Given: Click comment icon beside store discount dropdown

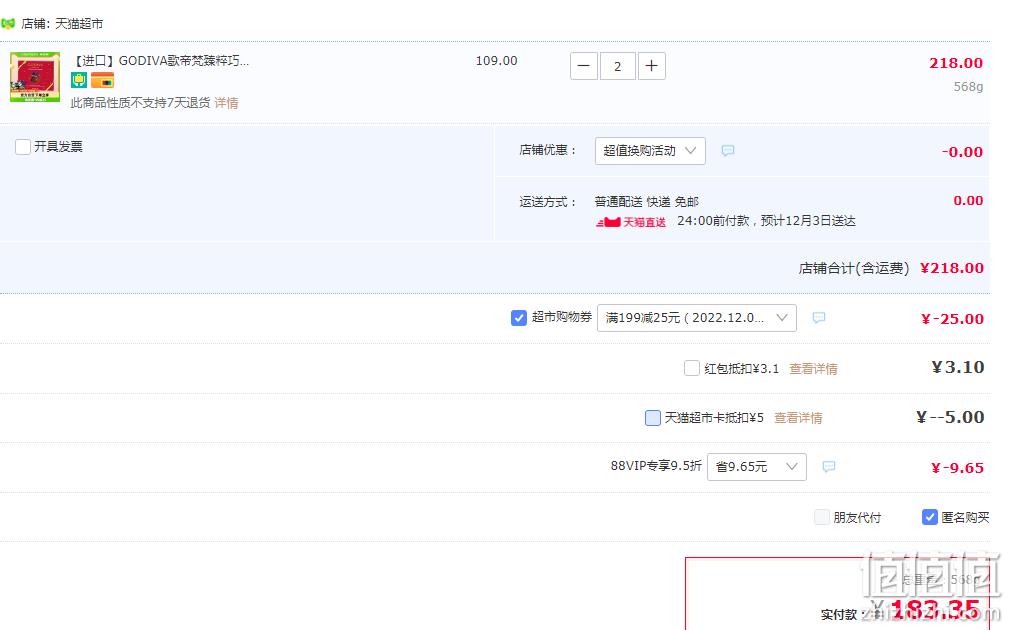Looking at the screenshot, I should pyautogui.click(x=728, y=151).
